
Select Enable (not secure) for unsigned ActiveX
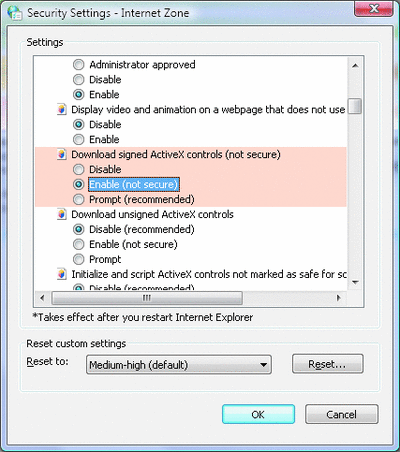pos(79,244)
